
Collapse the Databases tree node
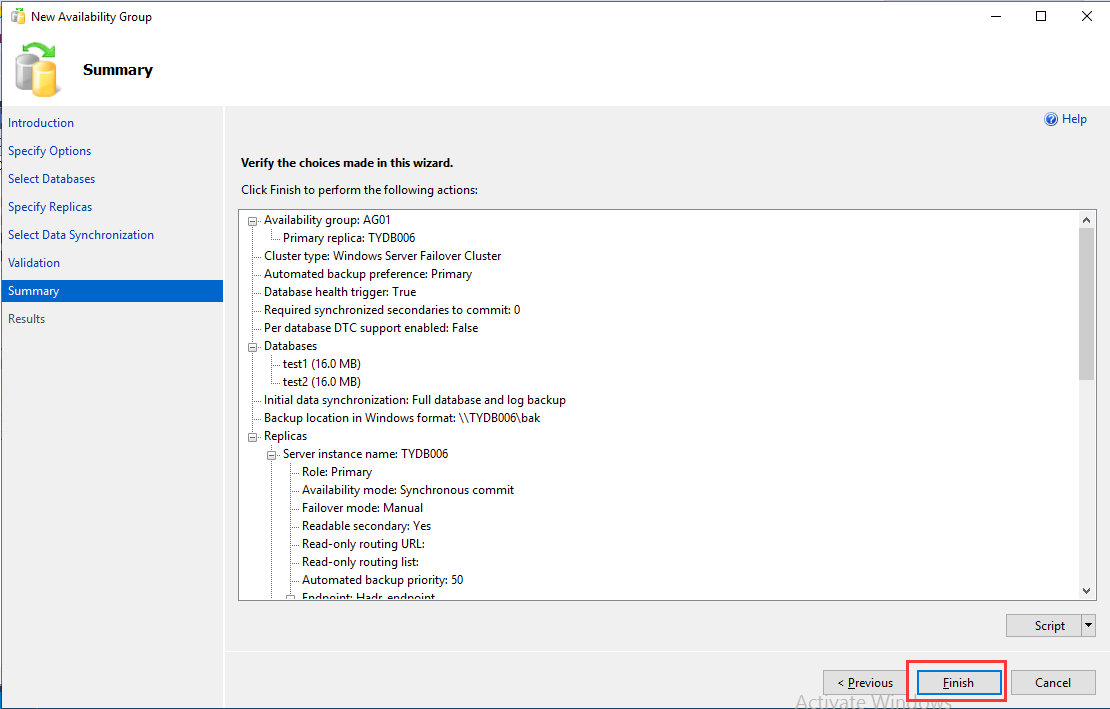[252, 347]
